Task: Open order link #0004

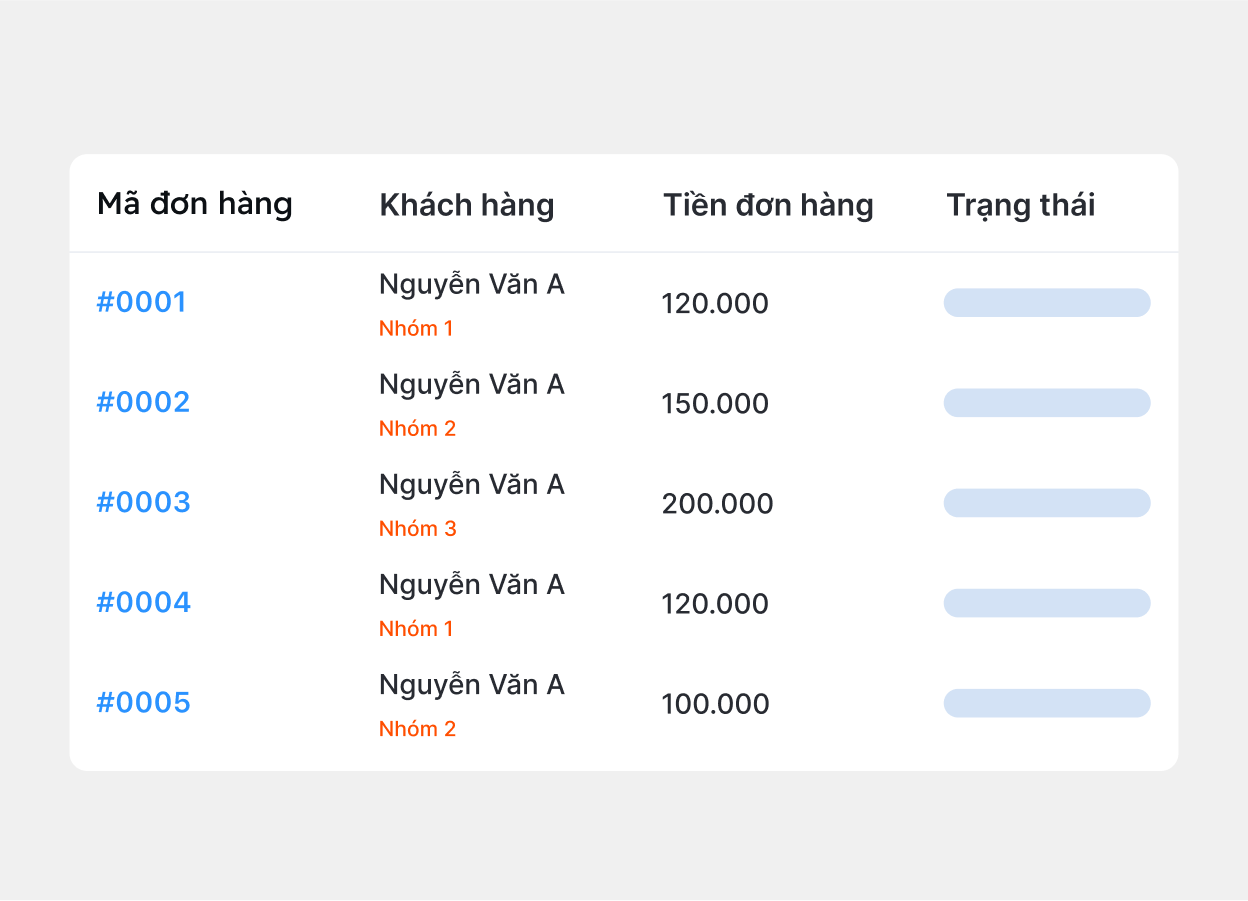Action: click(143, 603)
